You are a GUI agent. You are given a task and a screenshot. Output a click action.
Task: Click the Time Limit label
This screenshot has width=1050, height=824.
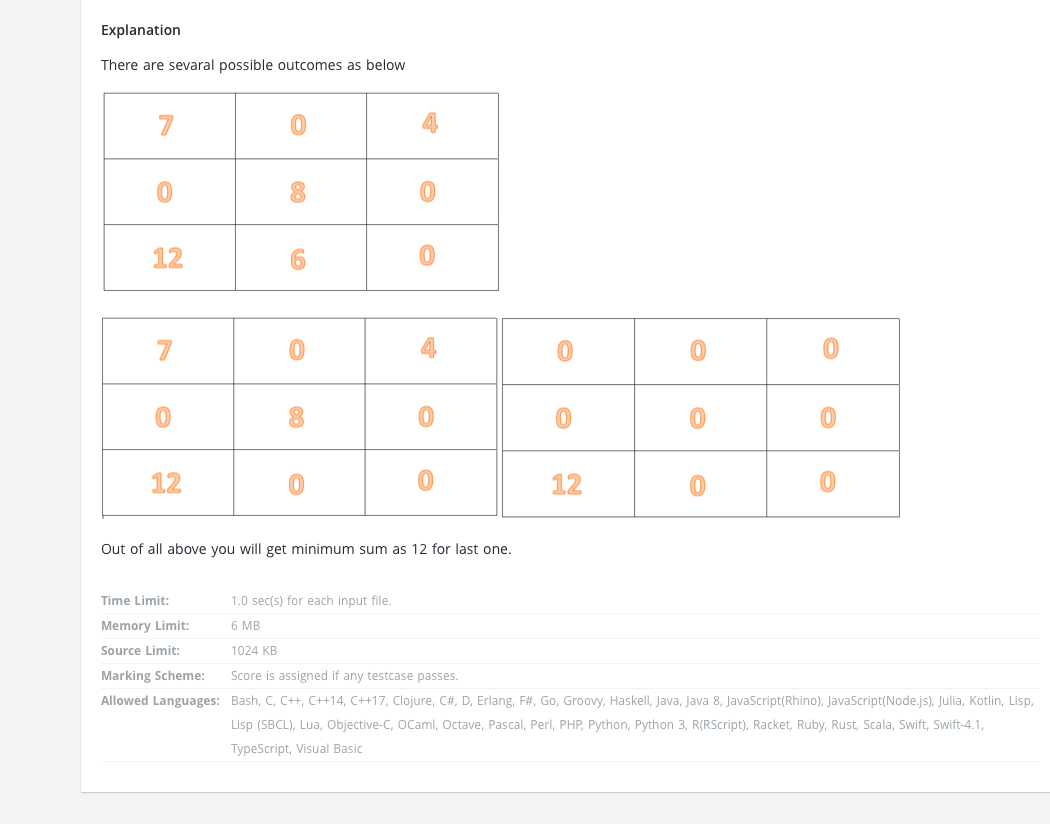click(x=135, y=600)
